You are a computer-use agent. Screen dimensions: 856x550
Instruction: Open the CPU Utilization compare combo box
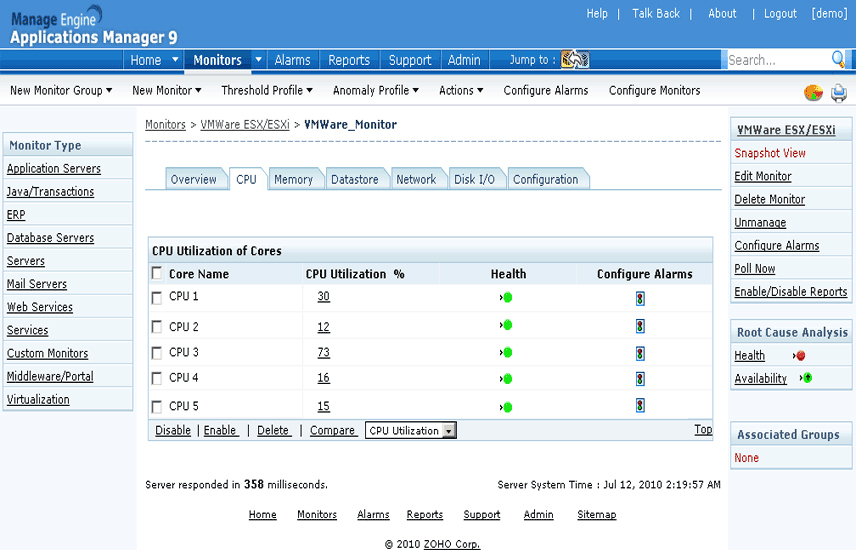pyautogui.click(x=411, y=431)
